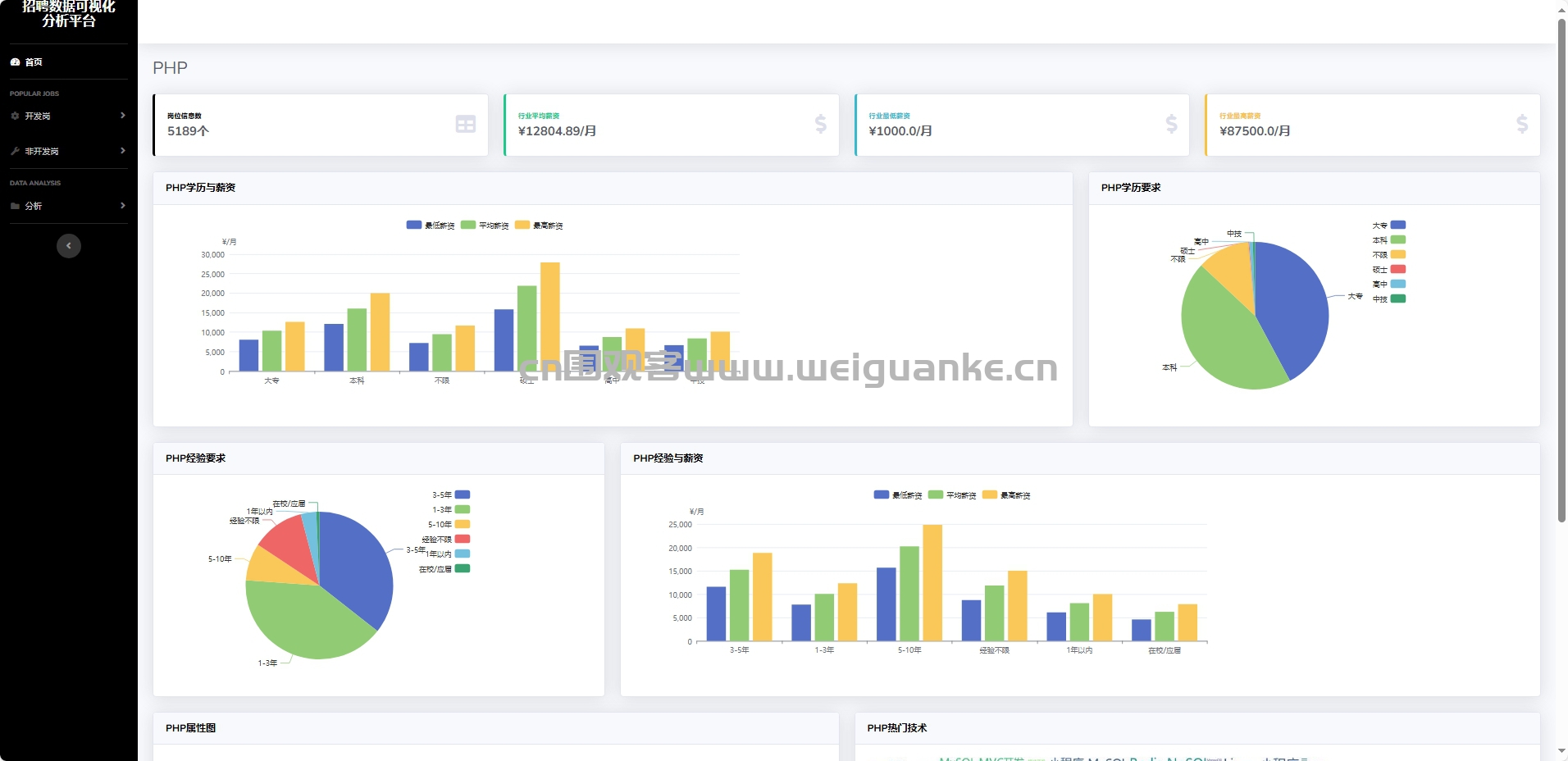
Task: Click the PHP经验与薪资 panel title
Action: (x=668, y=458)
